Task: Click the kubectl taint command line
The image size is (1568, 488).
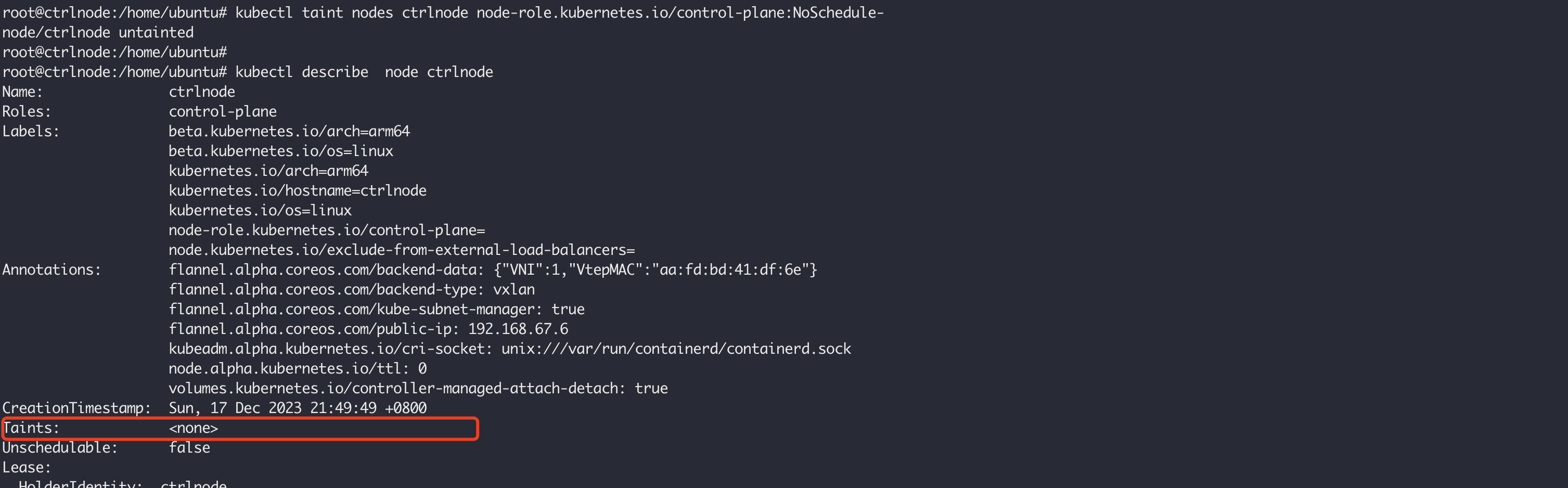Action: (x=559, y=13)
